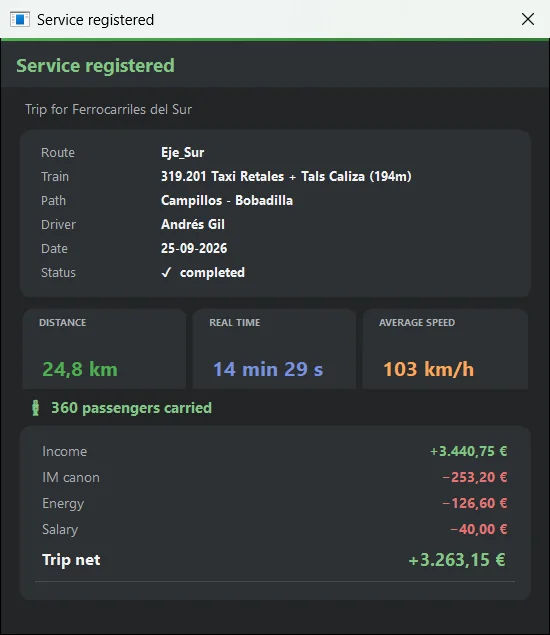The width and height of the screenshot is (550, 635).
Task: Click the real time value '14 min 29 s'
Action: 268,369
